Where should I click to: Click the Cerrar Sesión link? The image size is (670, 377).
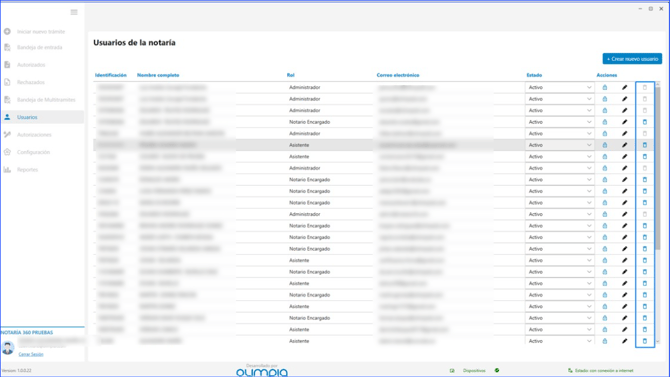coord(31,354)
